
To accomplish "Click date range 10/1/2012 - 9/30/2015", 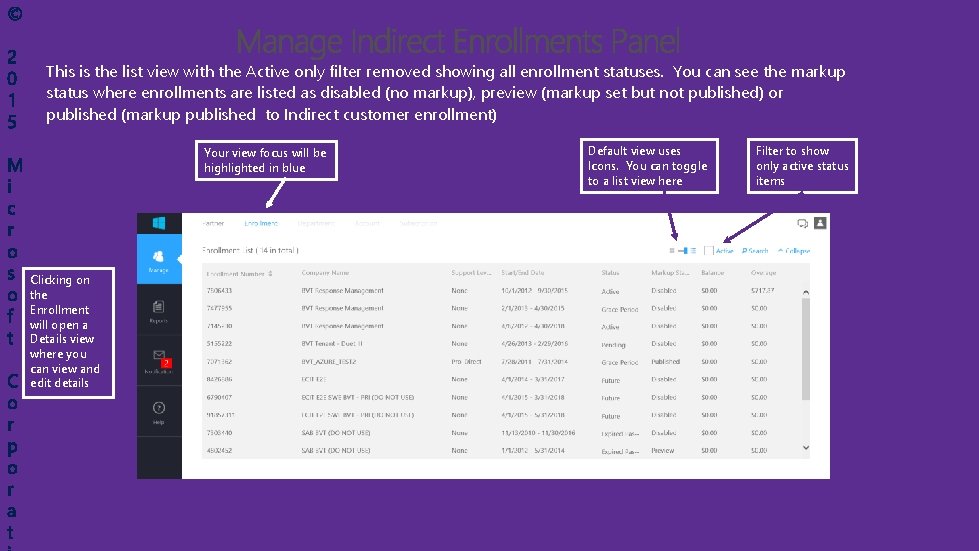I will tap(534, 291).
